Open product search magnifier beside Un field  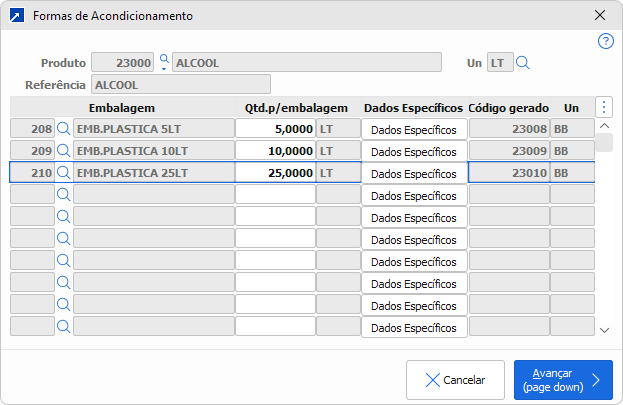pos(523,63)
